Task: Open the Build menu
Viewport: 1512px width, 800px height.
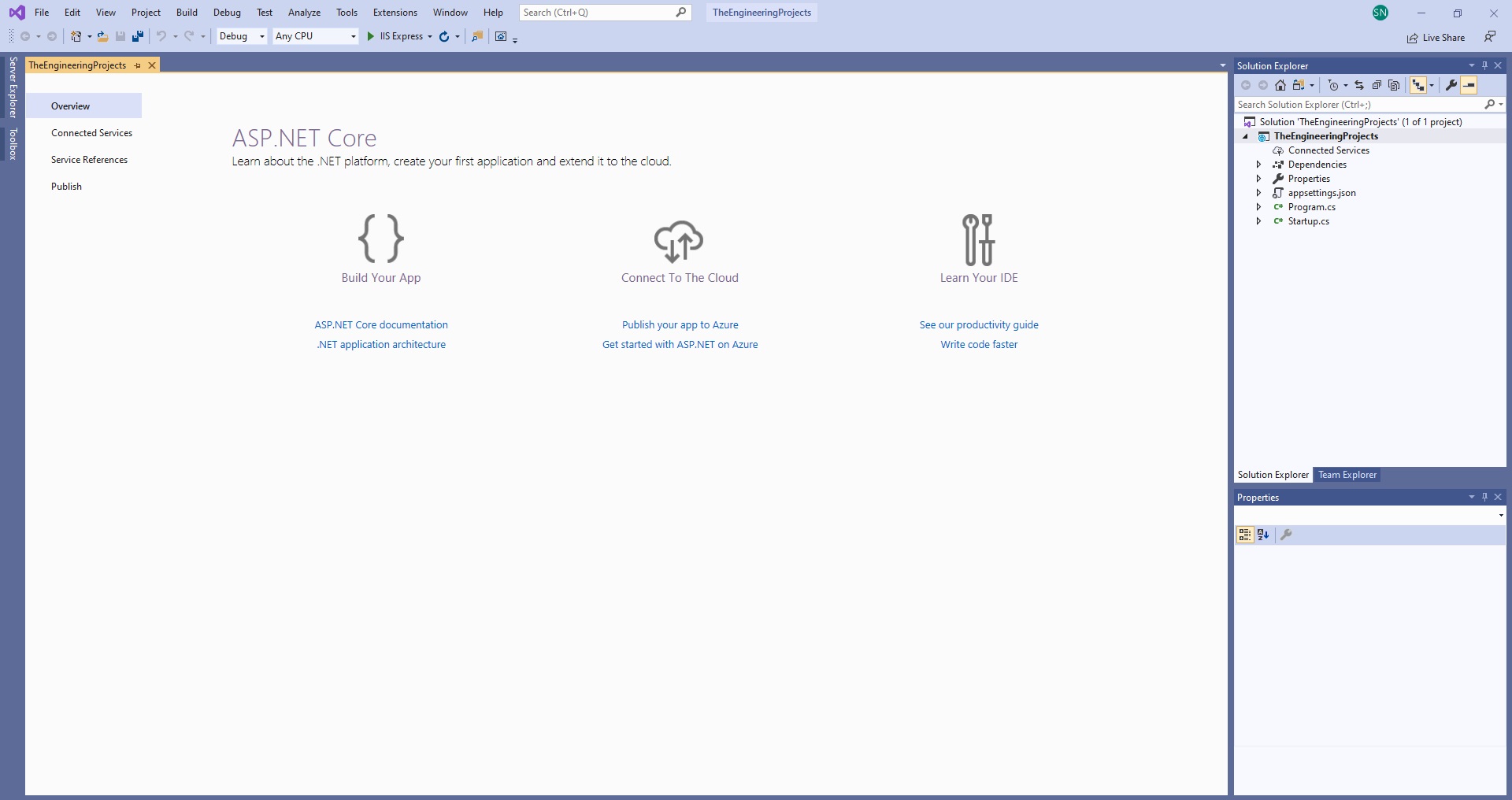Action: click(187, 13)
